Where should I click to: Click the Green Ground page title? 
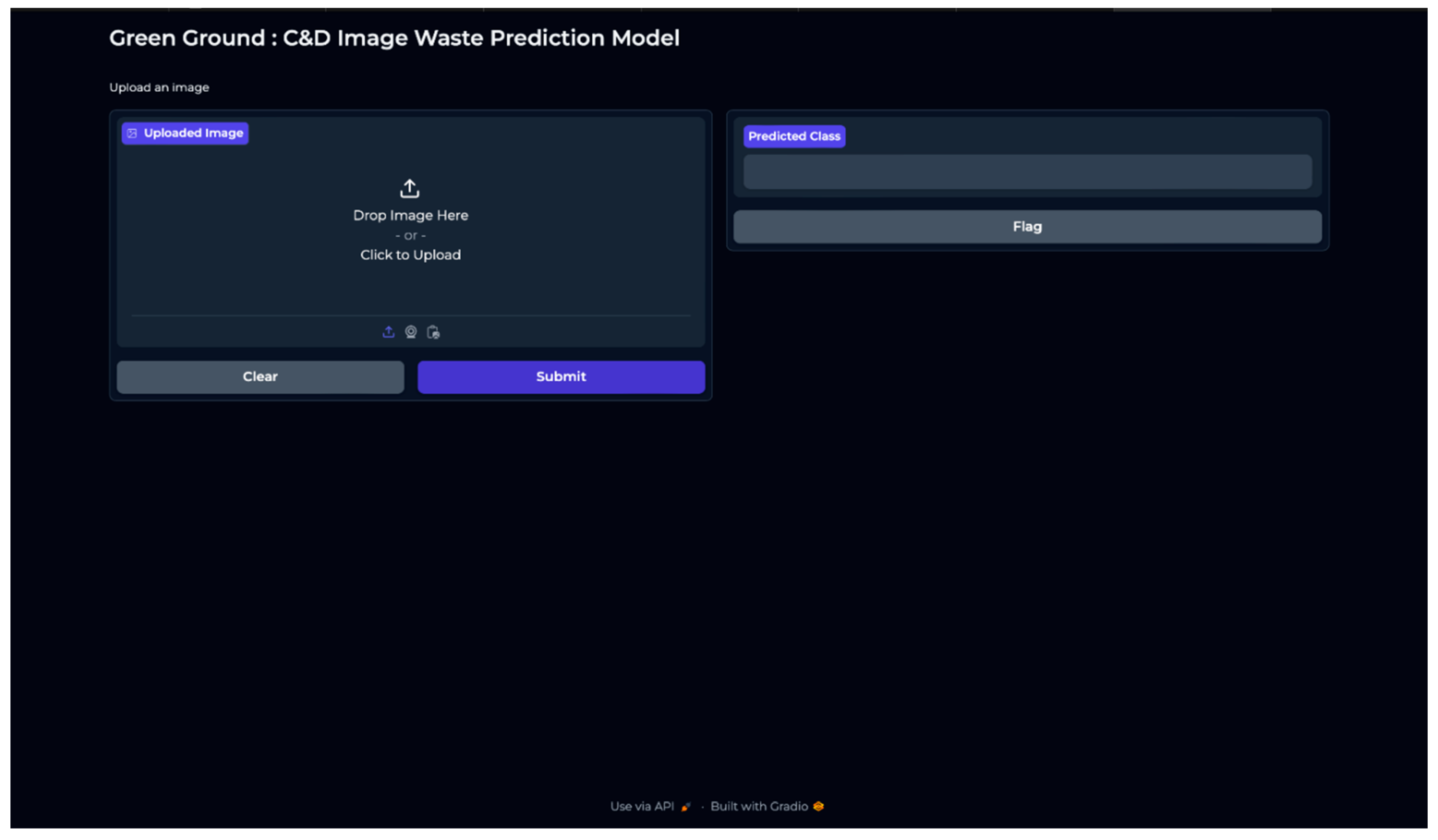pyautogui.click(x=394, y=38)
